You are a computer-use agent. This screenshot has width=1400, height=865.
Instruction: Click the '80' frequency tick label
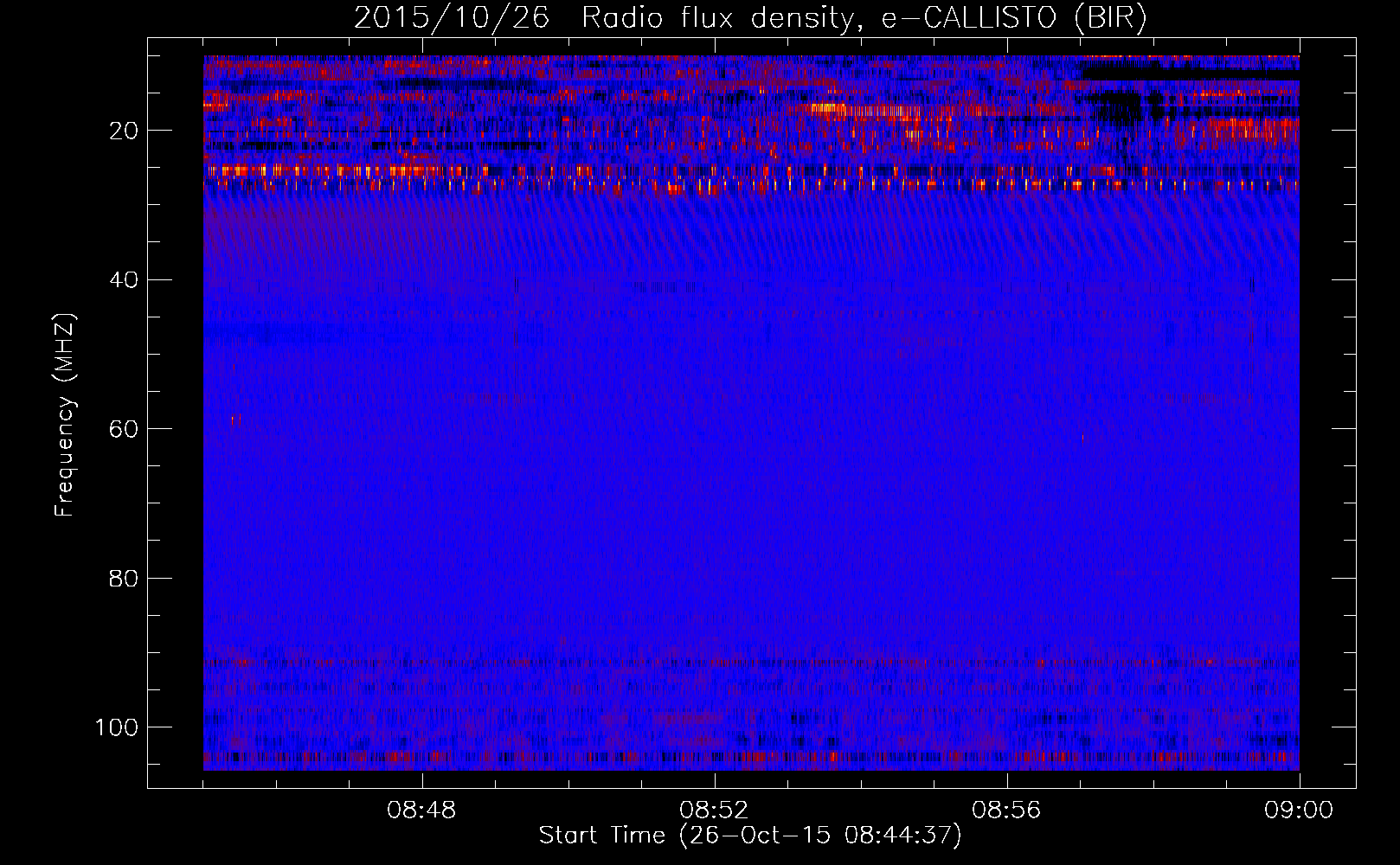tap(124, 578)
